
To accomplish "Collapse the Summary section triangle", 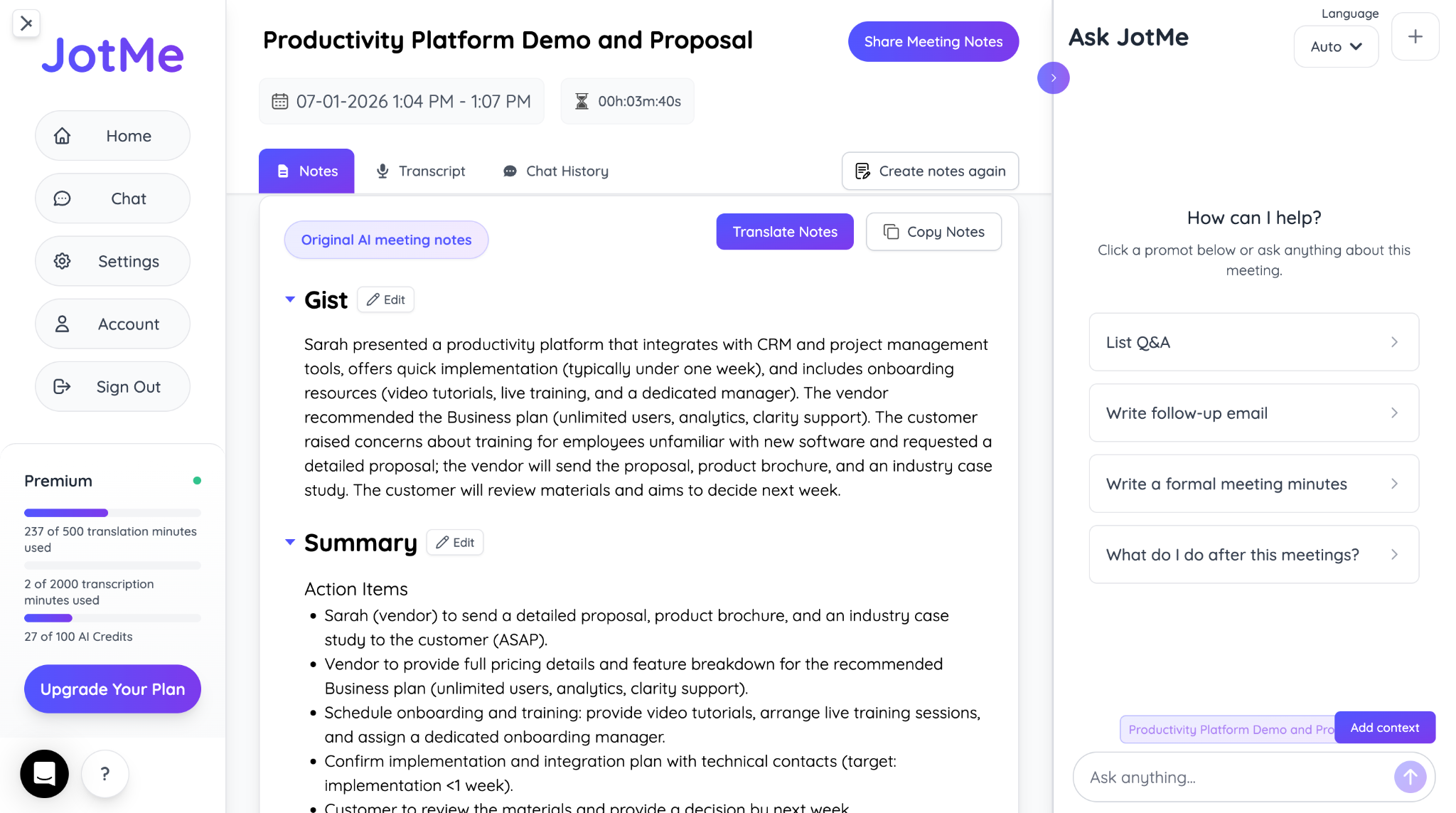I will click(x=290, y=542).
